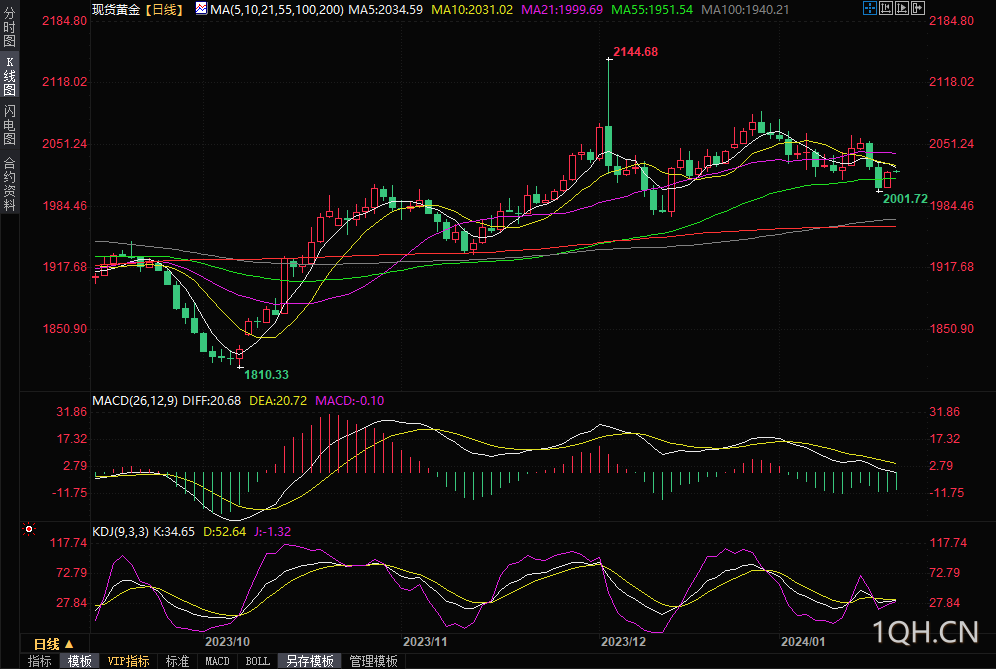
Task: Select the 指标 bottom tab
Action: tap(39, 661)
